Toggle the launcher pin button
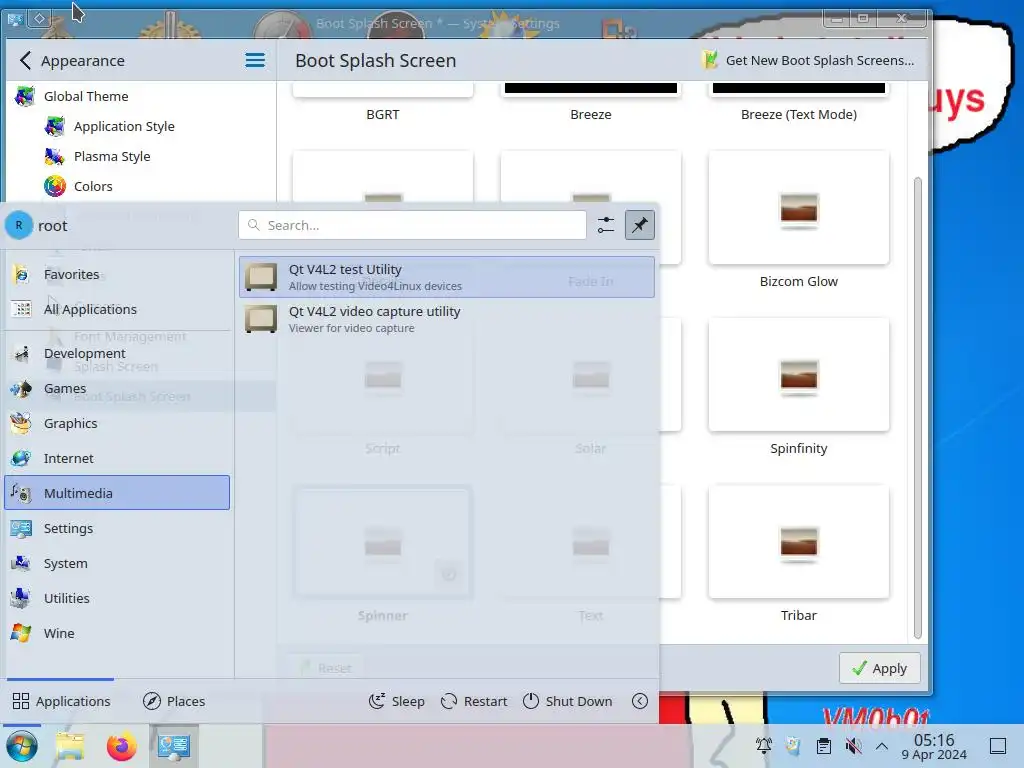Screen dimensions: 1024x768 pyautogui.click(x=640, y=225)
